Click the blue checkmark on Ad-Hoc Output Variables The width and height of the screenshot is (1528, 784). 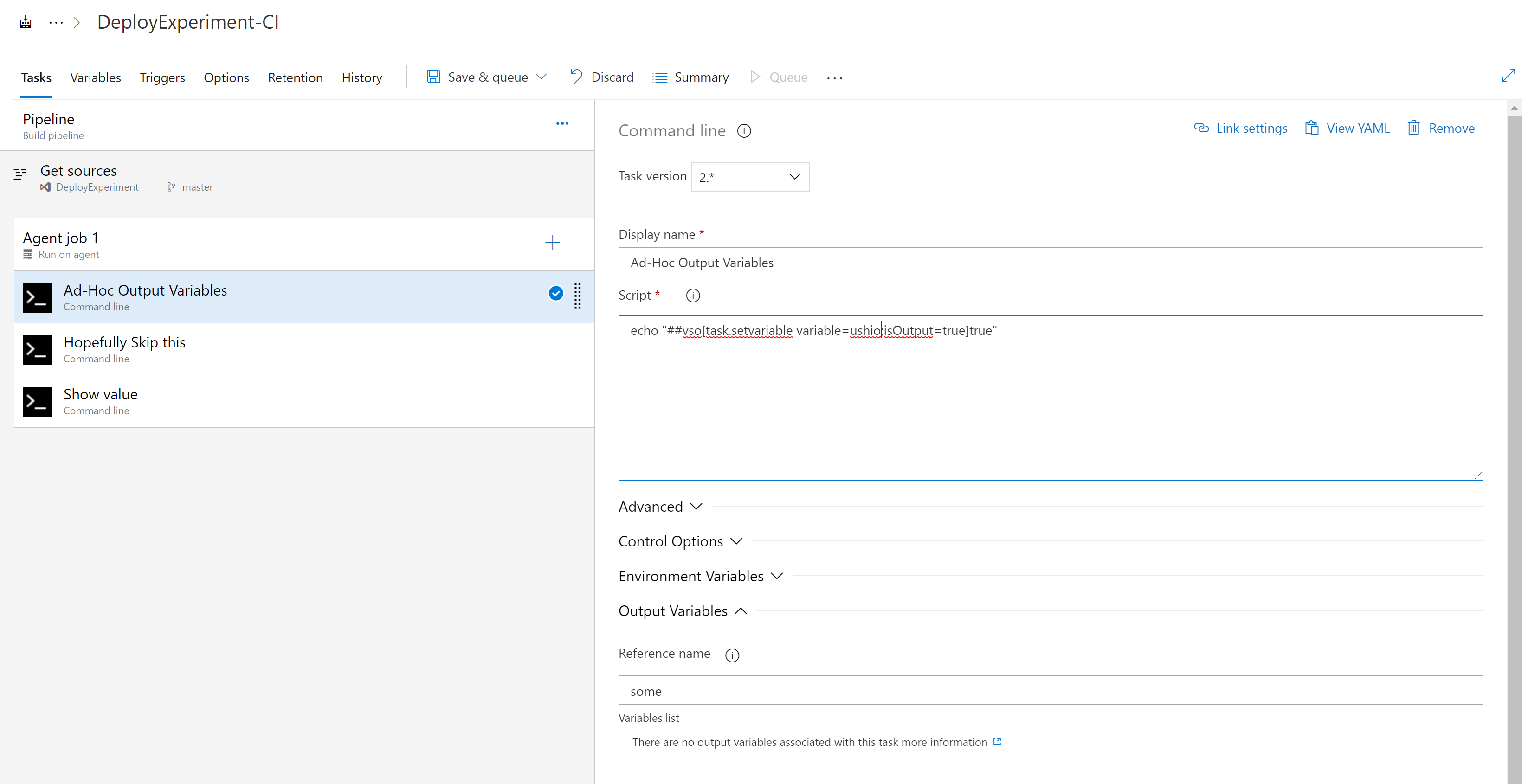click(x=556, y=294)
